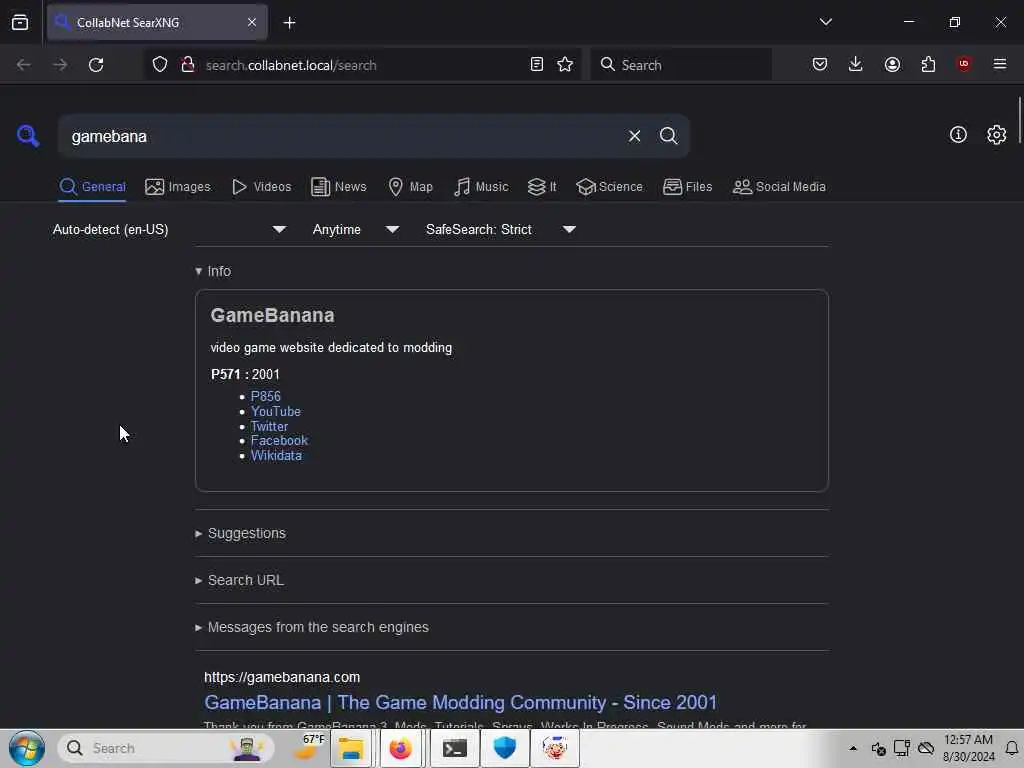Open the Anytime time range dropdown
The width and height of the screenshot is (1024, 768).
[x=356, y=229]
